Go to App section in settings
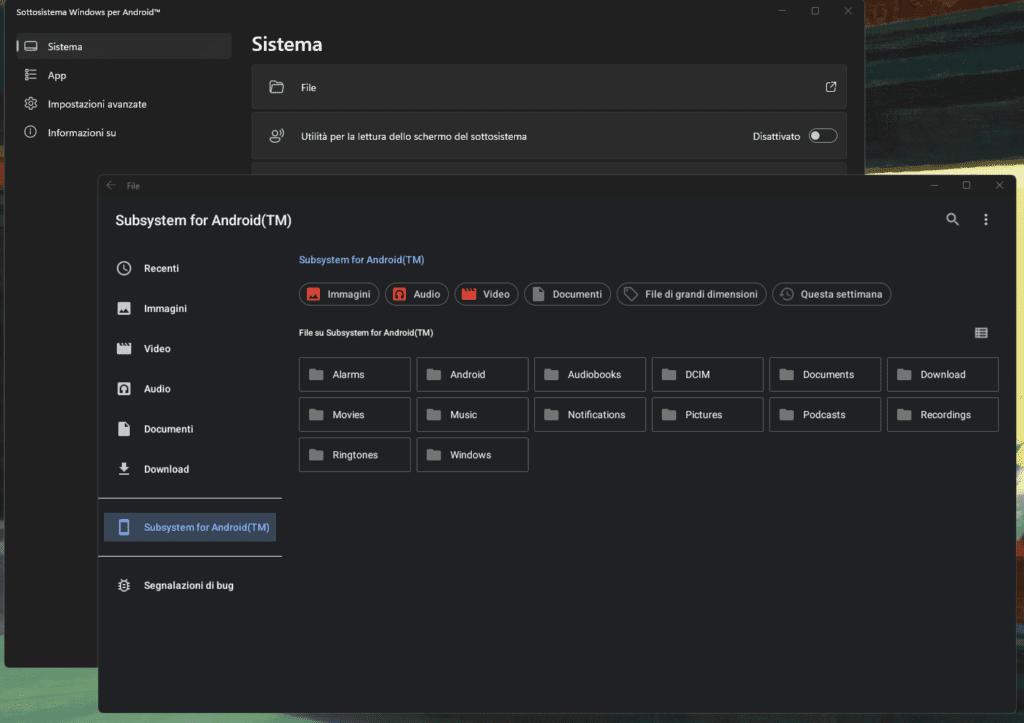 coord(57,75)
